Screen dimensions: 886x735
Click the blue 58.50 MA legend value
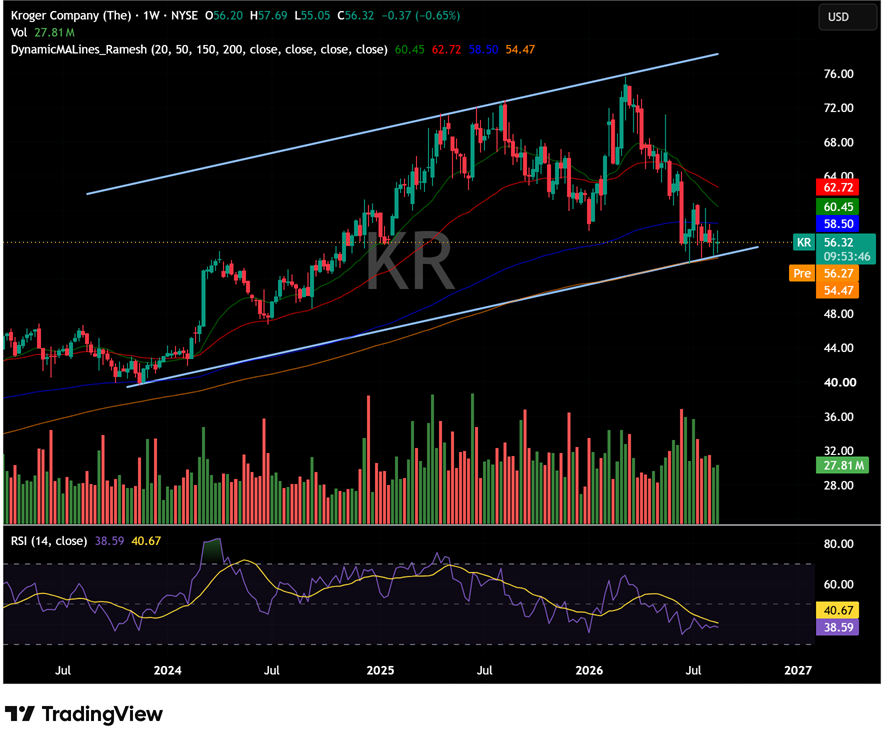483,49
